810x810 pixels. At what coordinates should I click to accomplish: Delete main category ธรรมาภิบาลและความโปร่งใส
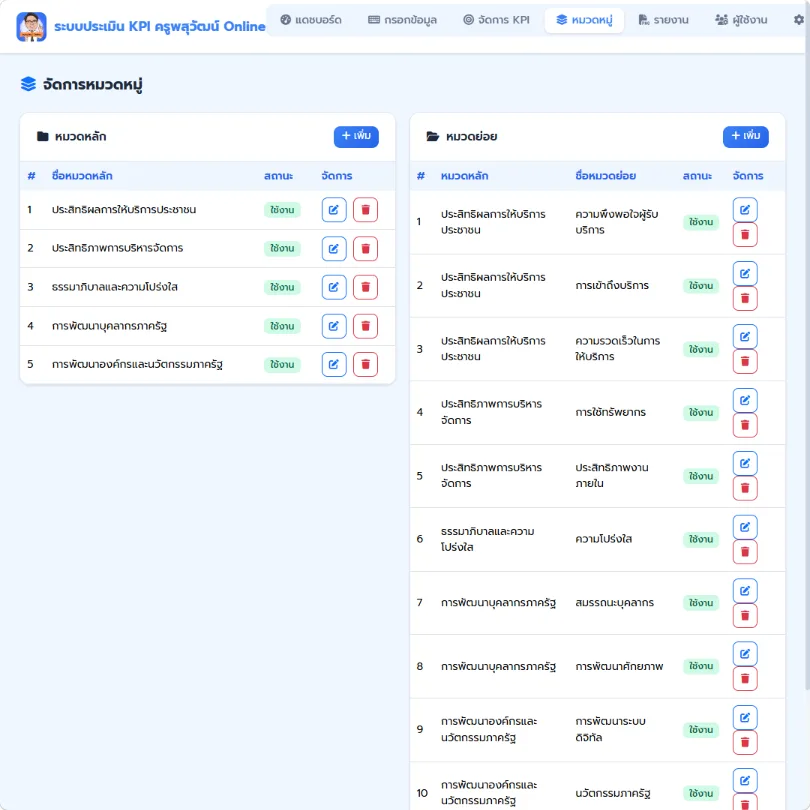[x=365, y=287]
